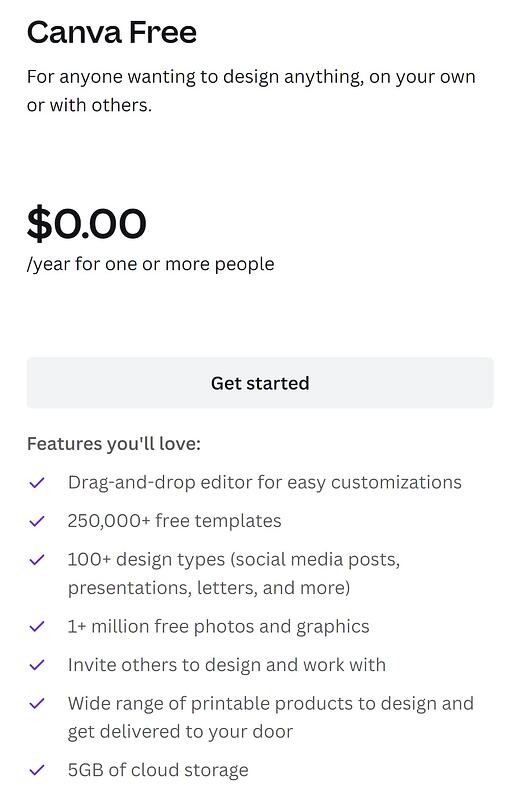Click the Get started button
Screen dimensions: 523x800
pos(260,383)
